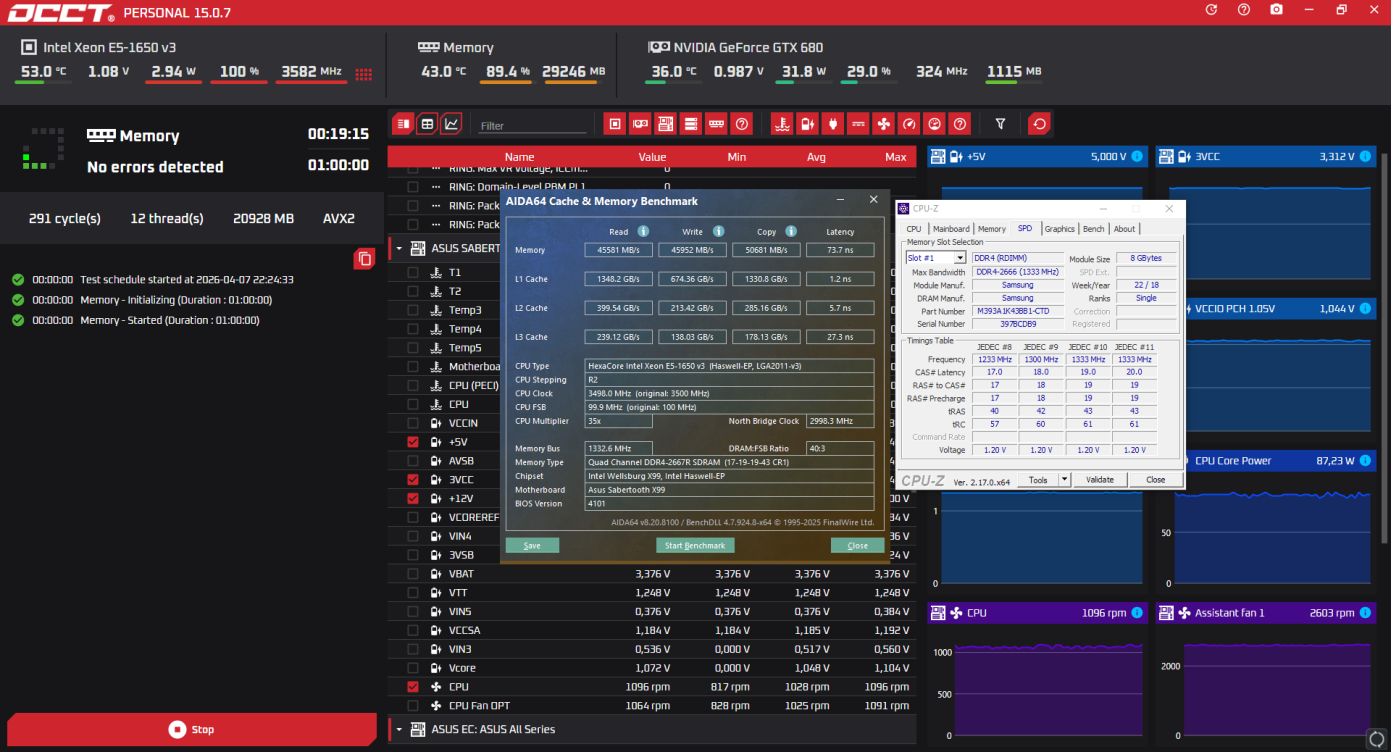
Task: Toggle the motherboard sensor source filter
Action: pos(665,124)
